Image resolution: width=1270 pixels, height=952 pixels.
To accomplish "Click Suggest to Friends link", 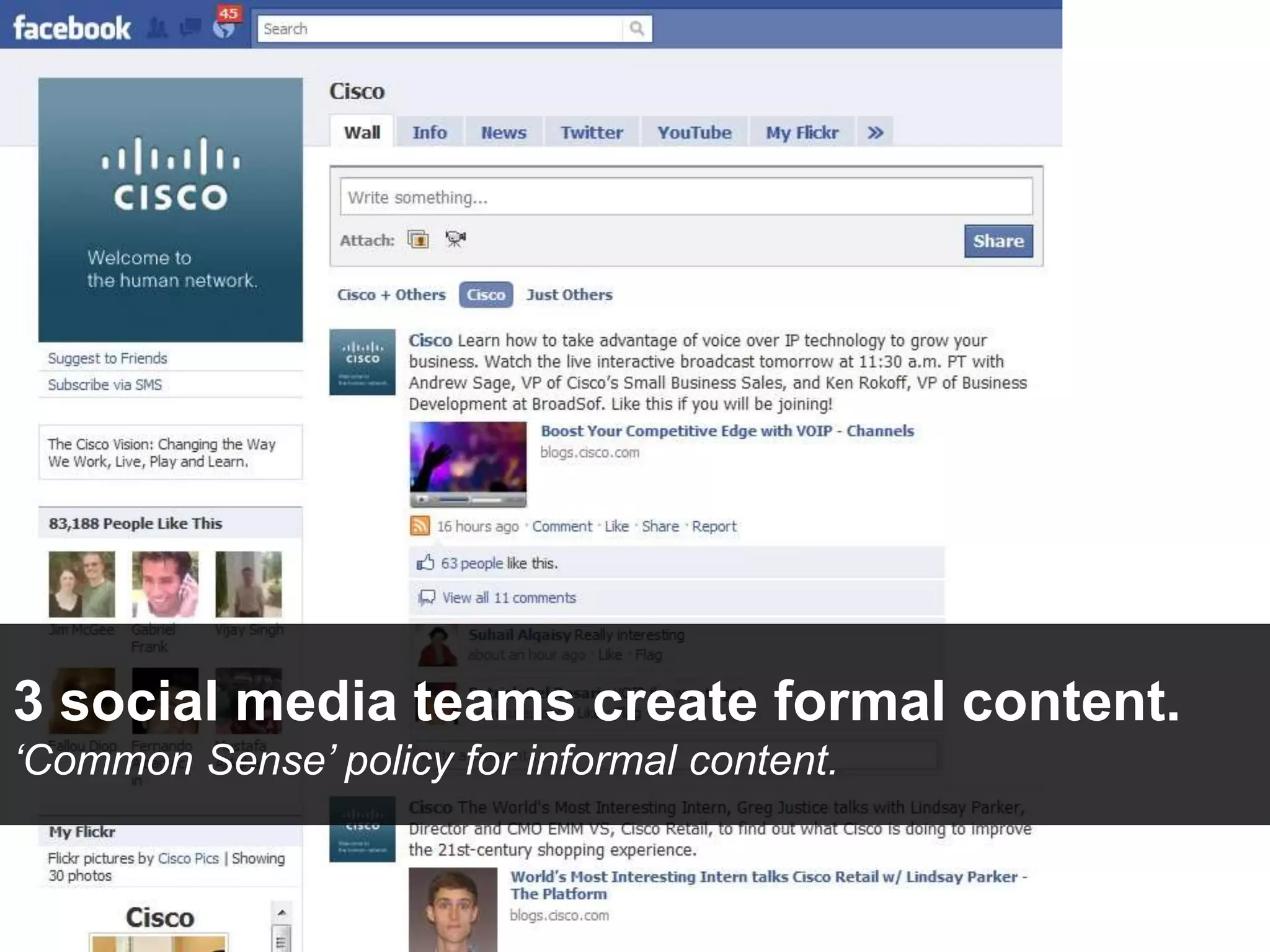I will 107,358.
